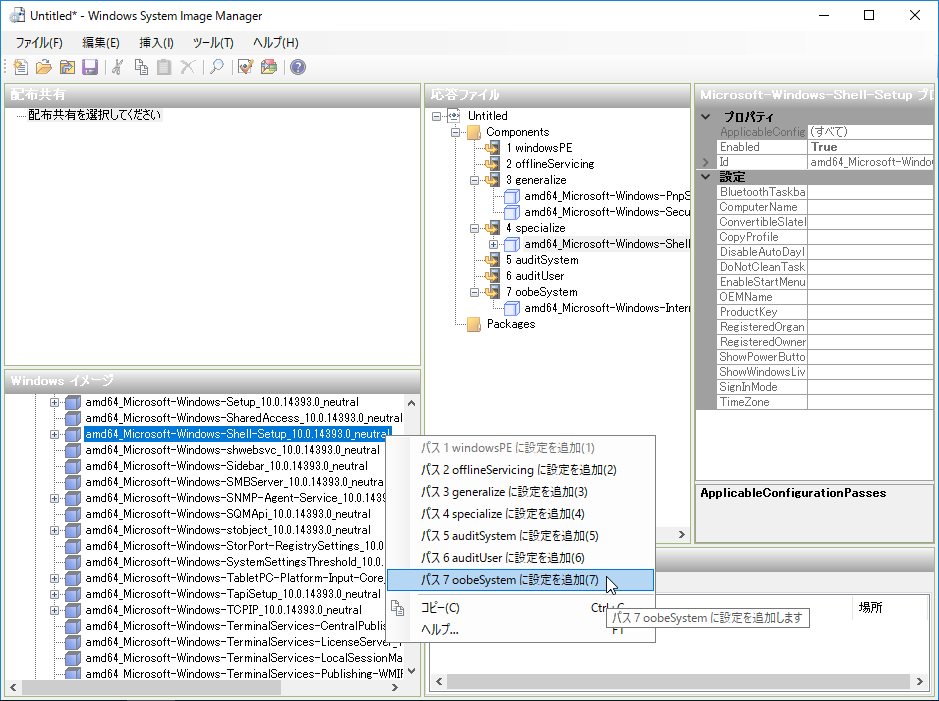Open the ツール(T) menu

(213, 43)
